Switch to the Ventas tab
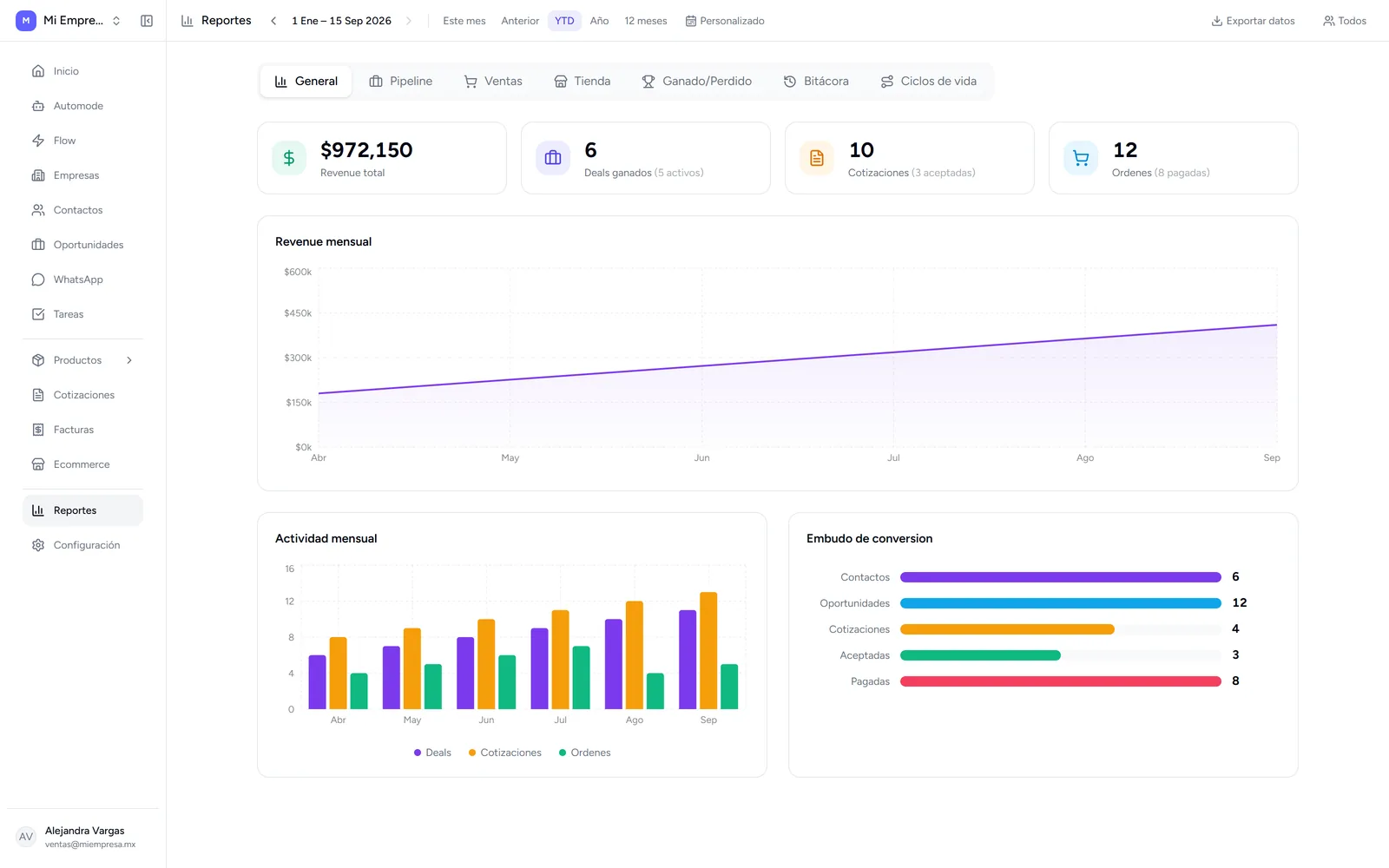This screenshot has height=868, width=1389. tap(493, 82)
